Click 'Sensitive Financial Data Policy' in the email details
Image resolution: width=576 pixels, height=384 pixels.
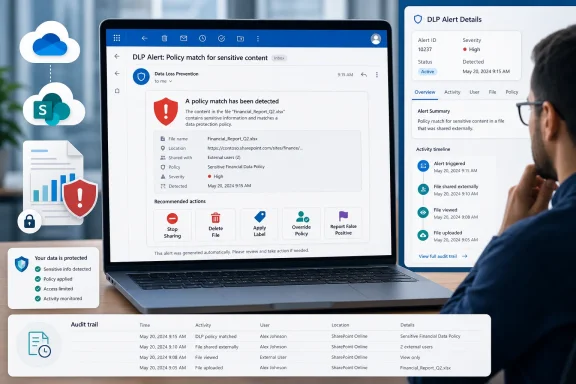tap(236, 167)
